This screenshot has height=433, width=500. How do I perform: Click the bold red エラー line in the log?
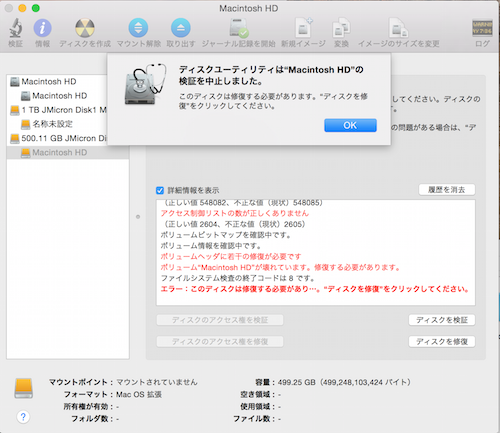coord(315,289)
